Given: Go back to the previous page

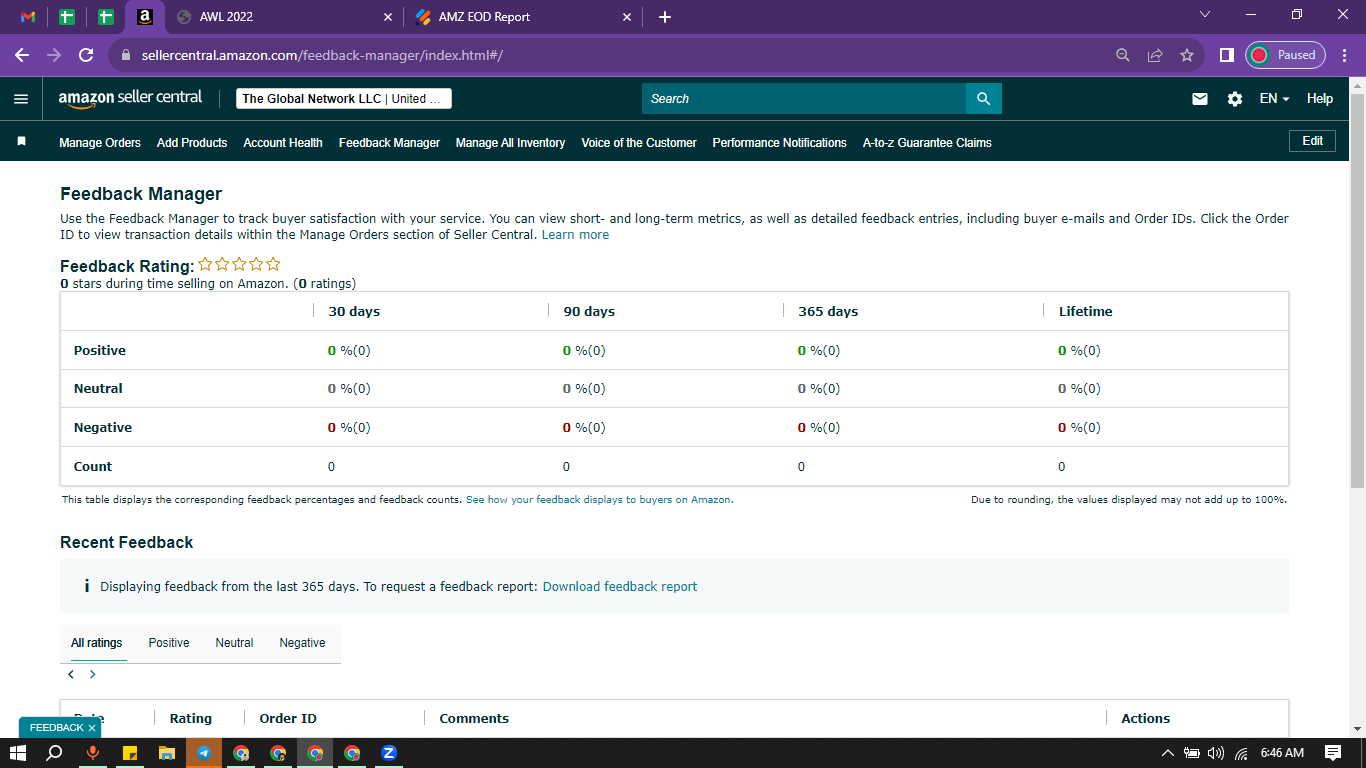Looking at the screenshot, I should pos(22,55).
